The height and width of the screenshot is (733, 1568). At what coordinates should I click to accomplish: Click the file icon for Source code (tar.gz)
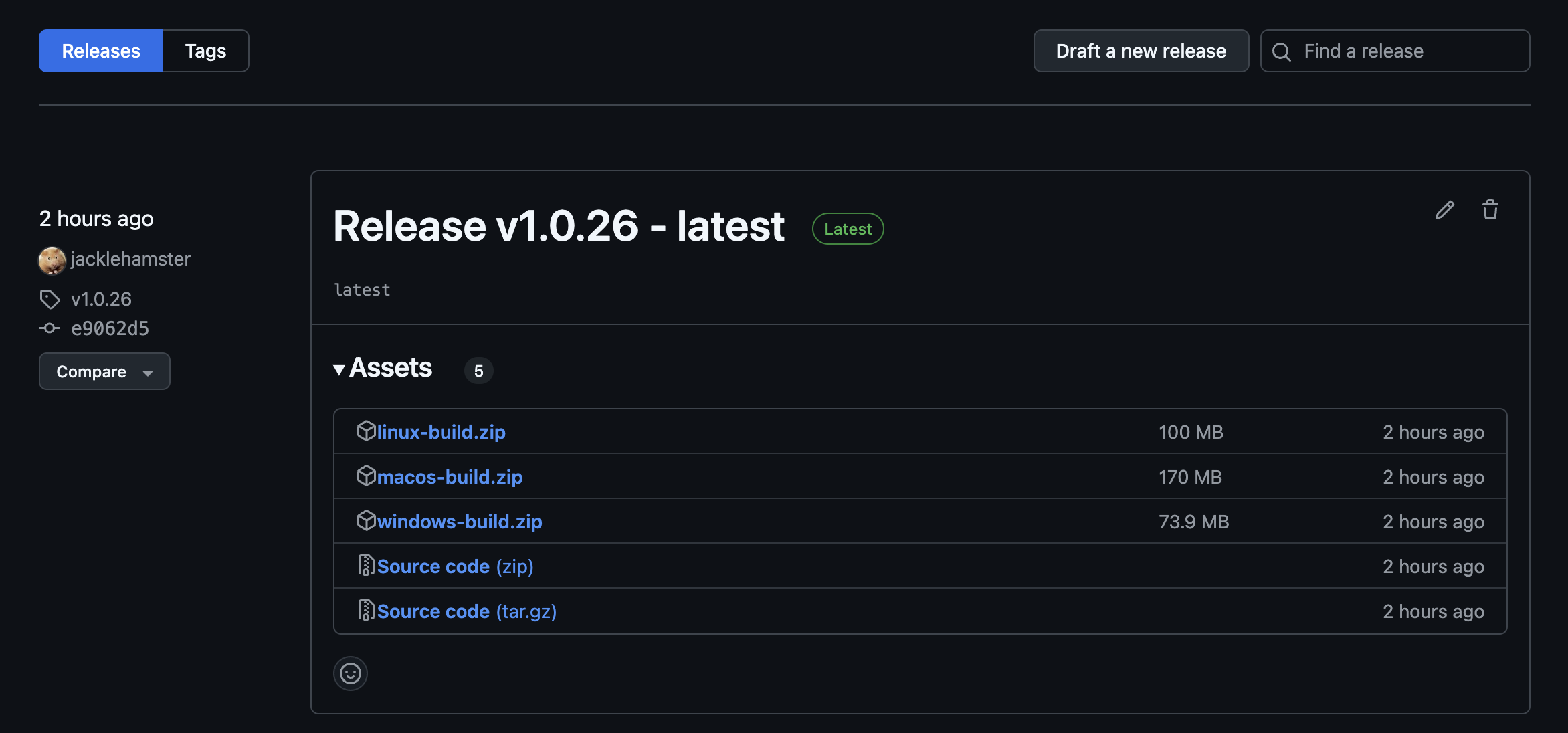pyautogui.click(x=366, y=610)
